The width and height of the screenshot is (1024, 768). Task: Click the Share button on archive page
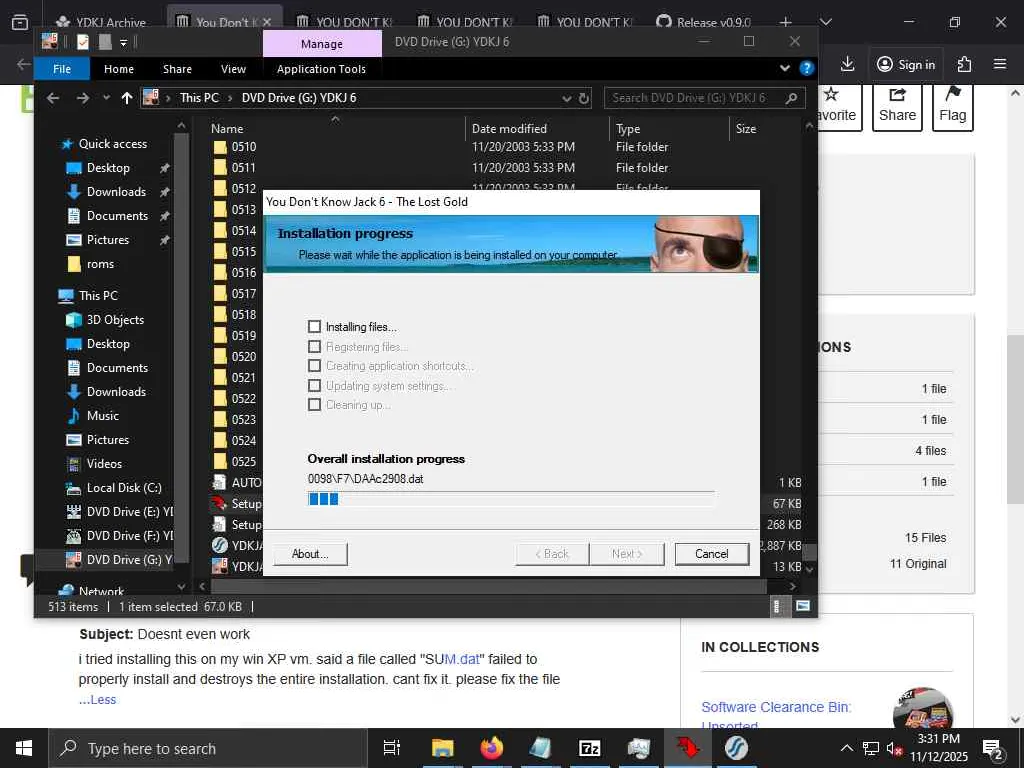tap(897, 107)
